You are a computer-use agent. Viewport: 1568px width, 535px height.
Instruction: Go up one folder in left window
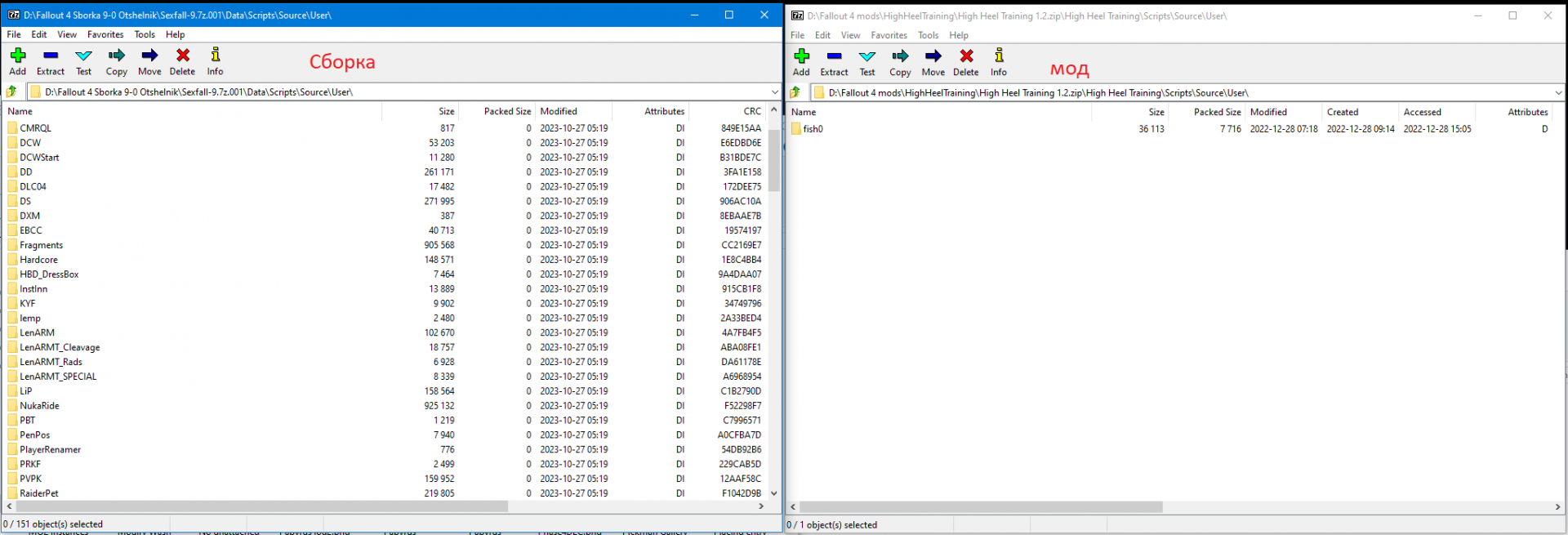pyautogui.click(x=12, y=91)
